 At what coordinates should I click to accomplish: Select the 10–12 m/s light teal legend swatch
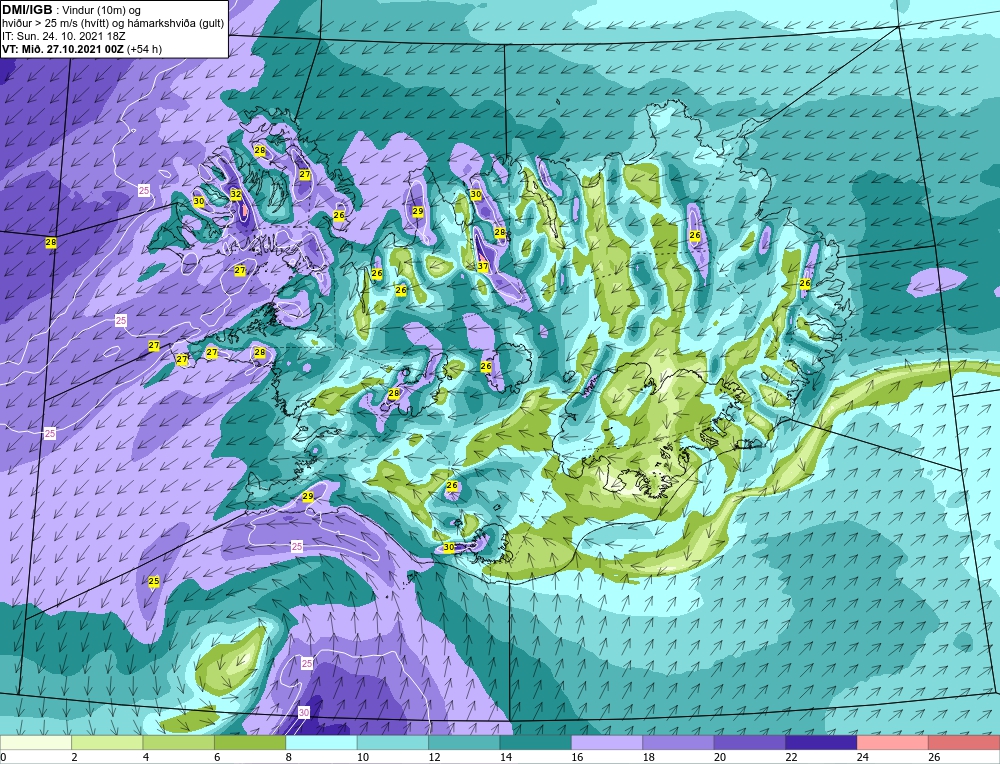pyautogui.click(x=393, y=742)
